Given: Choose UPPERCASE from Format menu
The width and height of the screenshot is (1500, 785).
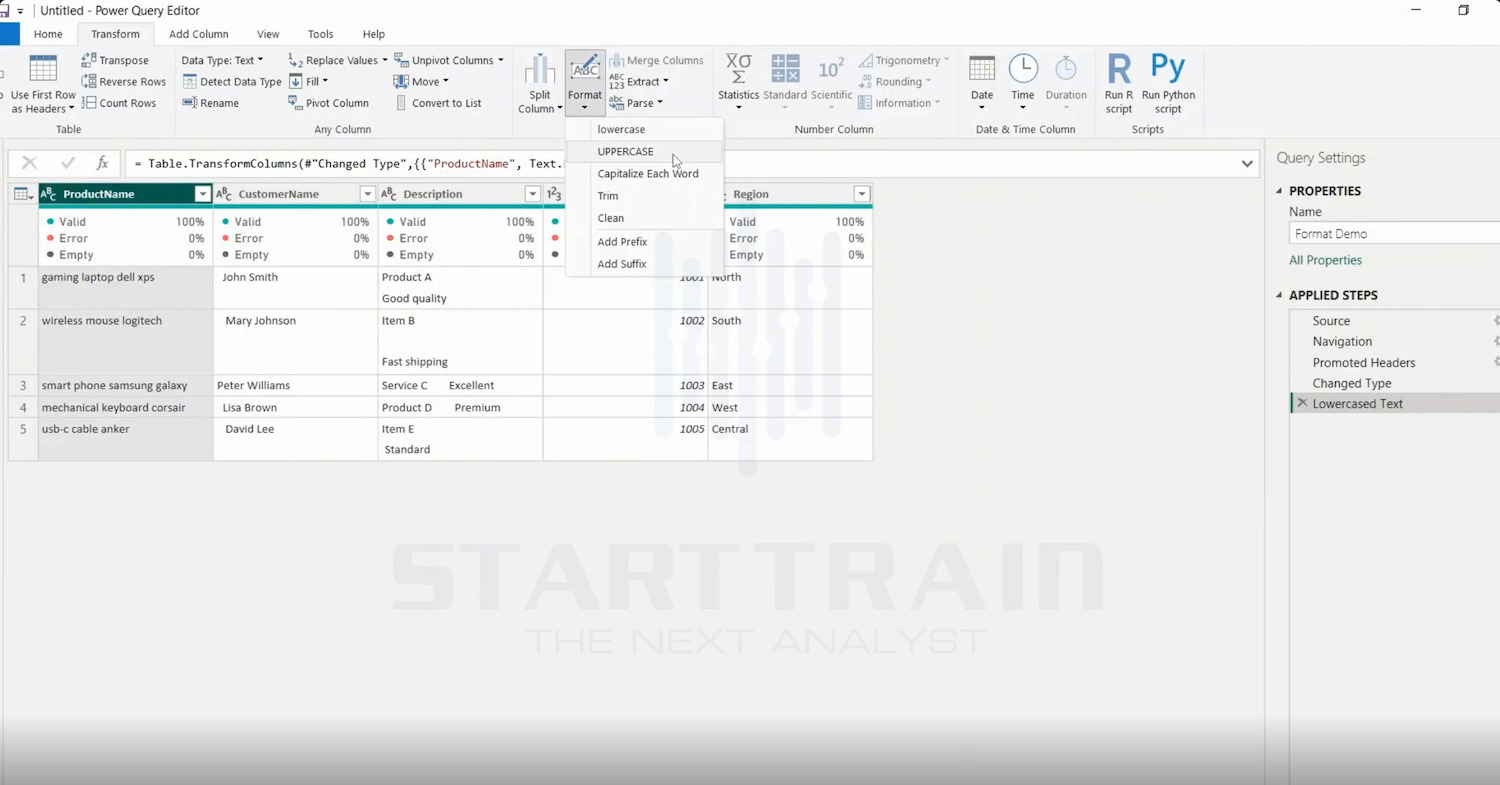Looking at the screenshot, I should click(644, 152).
